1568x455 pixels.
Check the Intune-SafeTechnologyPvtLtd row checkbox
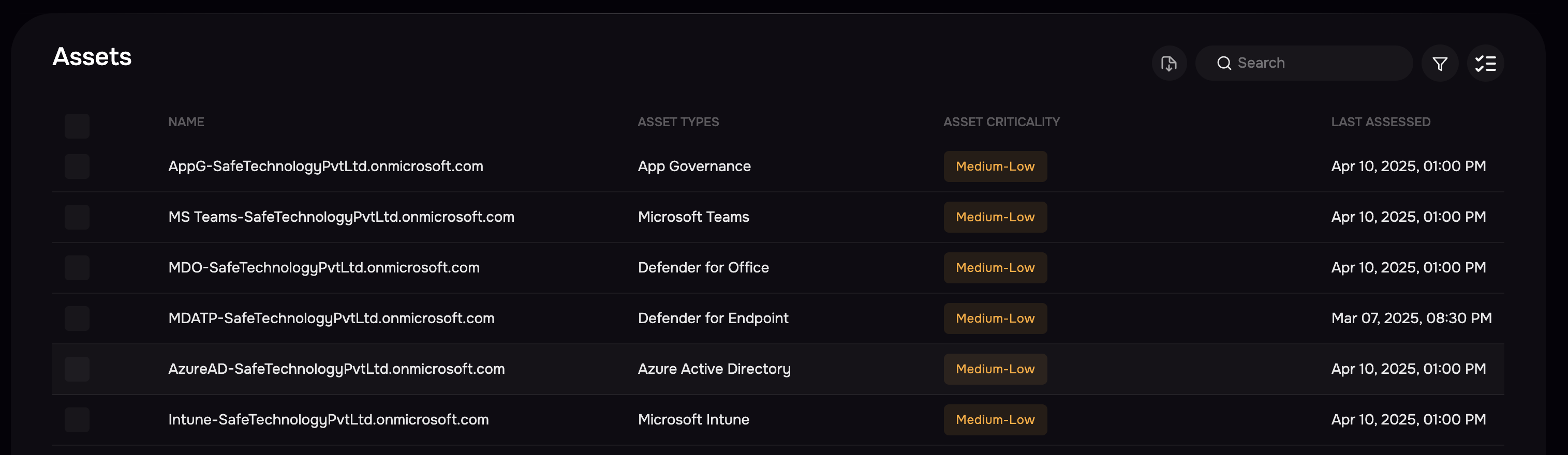coord(77,420)
